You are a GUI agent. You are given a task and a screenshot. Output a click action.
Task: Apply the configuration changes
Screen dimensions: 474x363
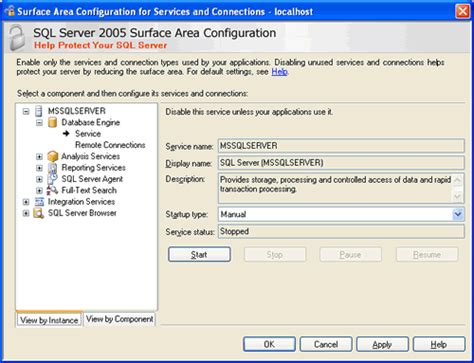(382, 344)
